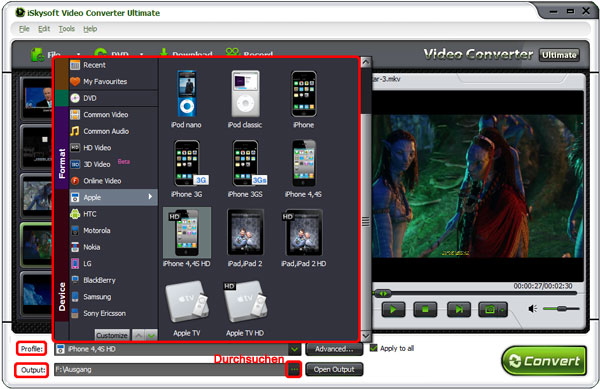Image resolution: width=600 pixels, height=389 pixels.
Task: Open the Apple device submenu
Action: pyautogui.click(x=114, y=197)
